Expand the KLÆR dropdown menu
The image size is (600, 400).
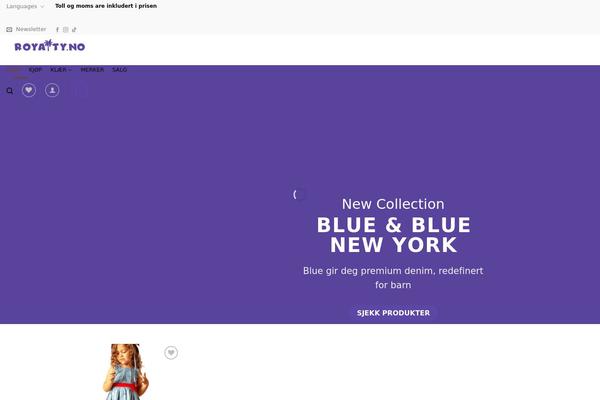61,70
